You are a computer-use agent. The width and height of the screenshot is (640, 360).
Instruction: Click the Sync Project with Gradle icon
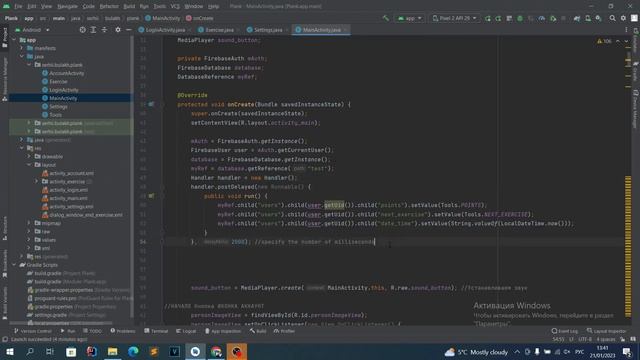(x=577, y=18)
